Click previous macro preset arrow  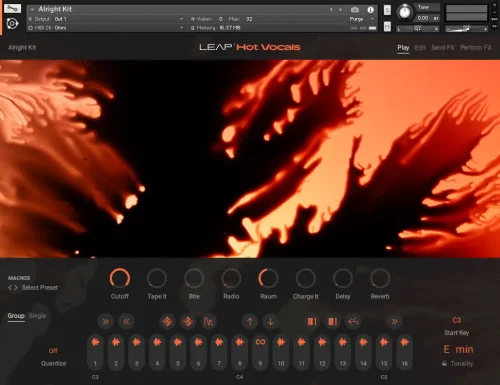coord(10,288)
